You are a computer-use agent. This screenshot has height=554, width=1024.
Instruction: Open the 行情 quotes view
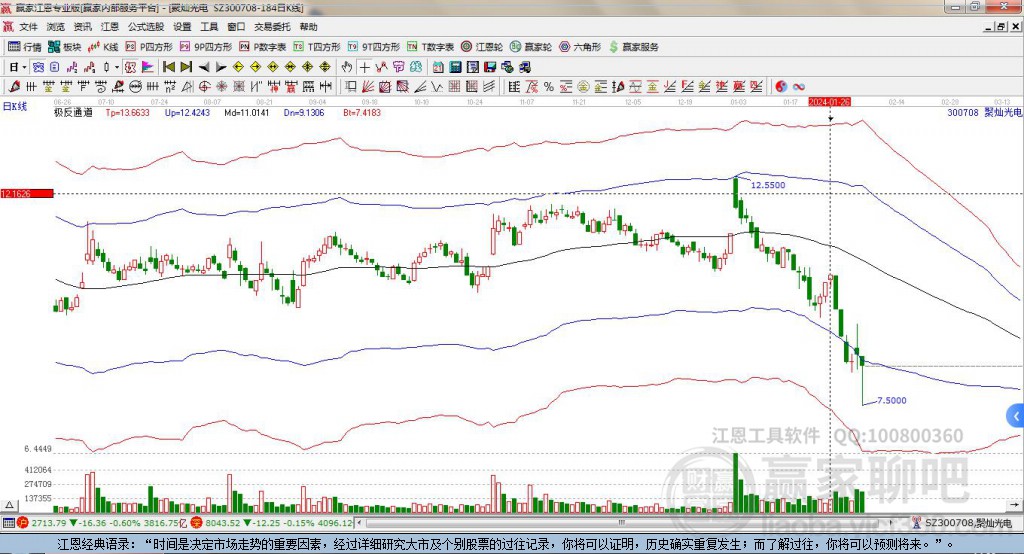pos(25,47)
